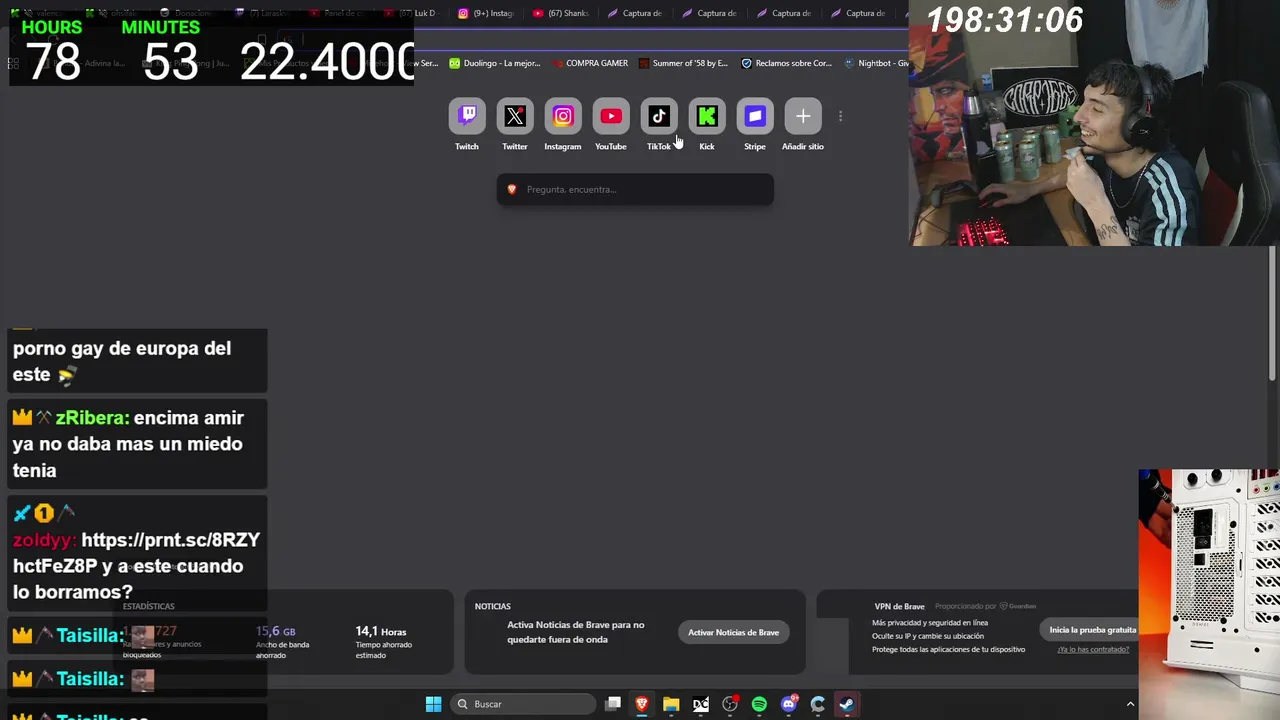Click the taskbar Buscar search box
This screenshot has height=720, width=1280.
pos(524,704)
